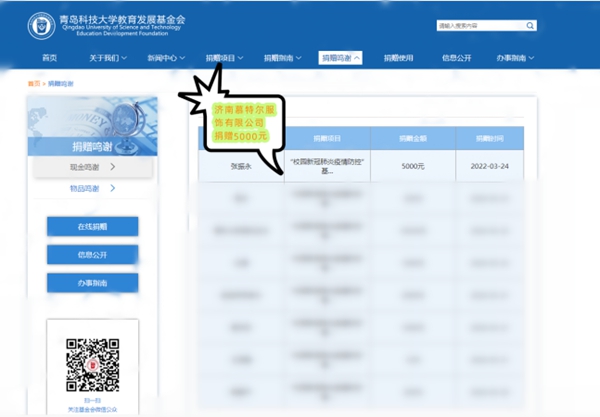Click the blue 信息公开 sidebar button
Image resolution: width=600 pixels, height=417 pixels.
click(x=92, y=255)
